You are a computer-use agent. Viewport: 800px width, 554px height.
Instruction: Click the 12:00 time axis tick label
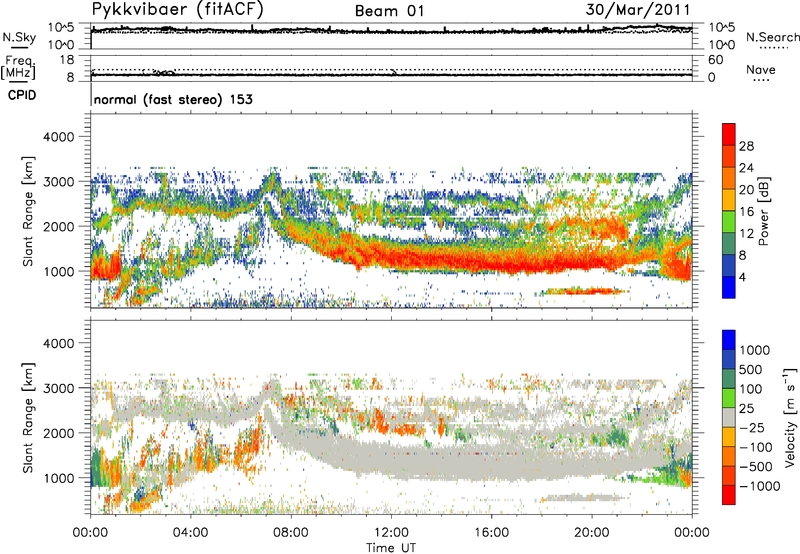391,533
